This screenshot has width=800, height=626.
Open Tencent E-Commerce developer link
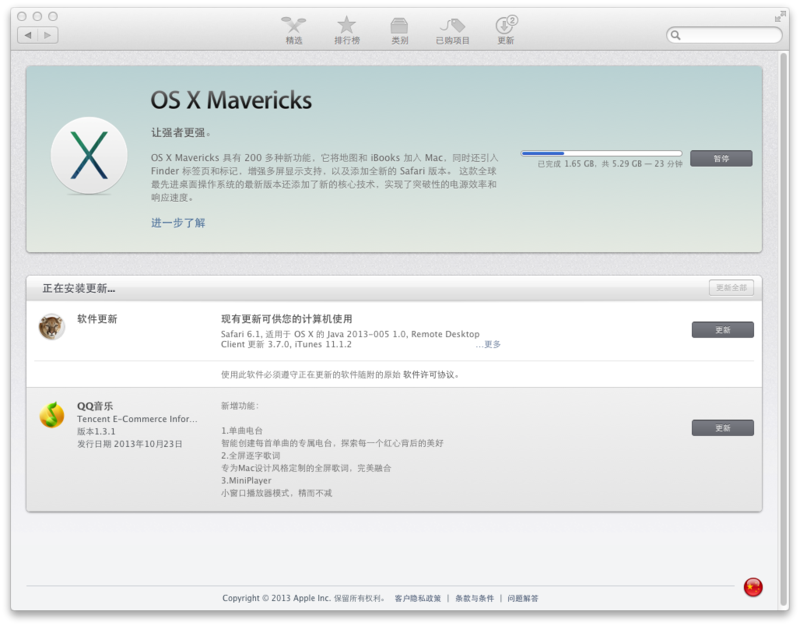coord(137,419)
